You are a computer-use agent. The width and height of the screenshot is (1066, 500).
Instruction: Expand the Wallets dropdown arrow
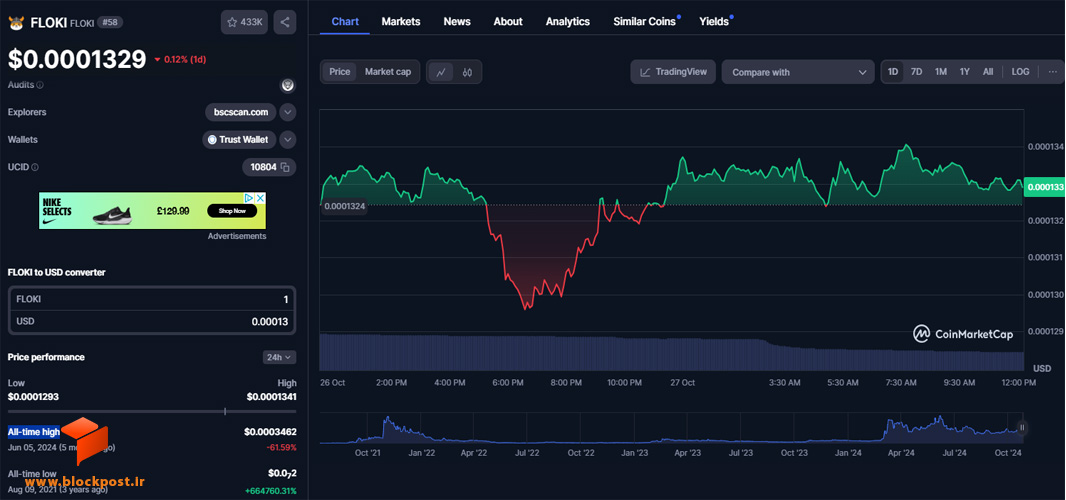coord(288,139)
